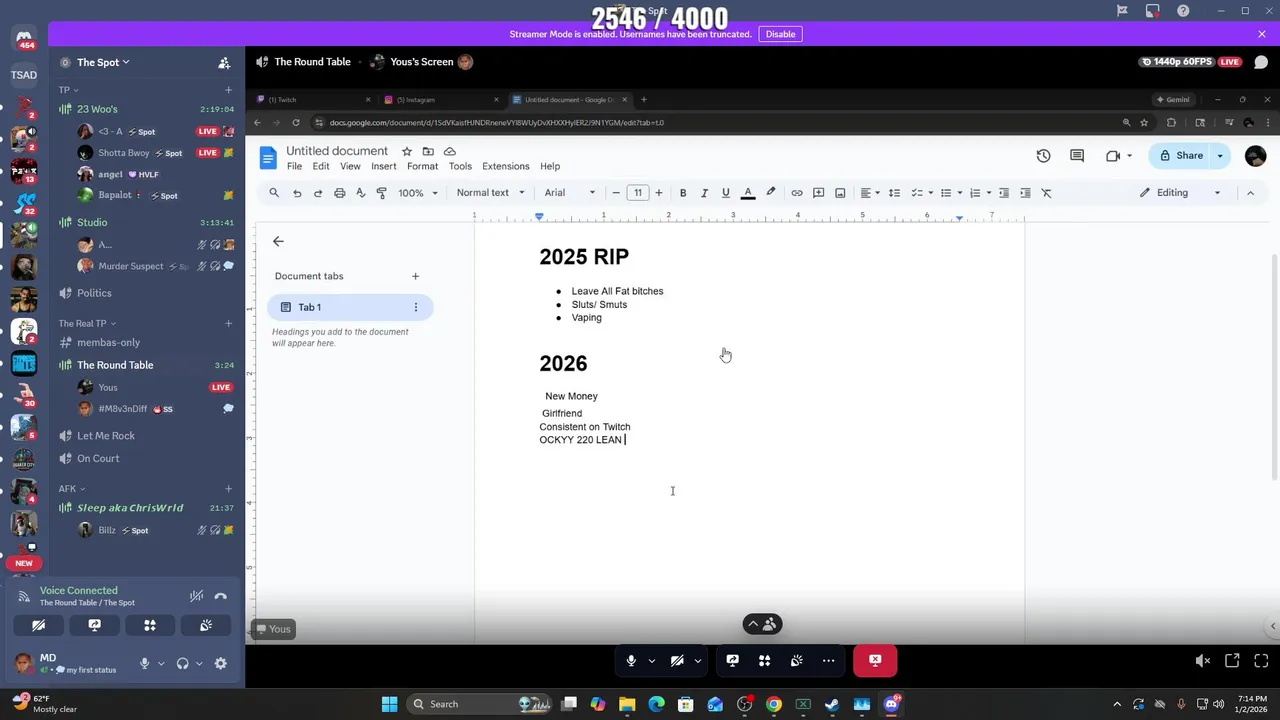
Task: Open soundboard in Discord voice panel
Action: [x=206, y=625]
